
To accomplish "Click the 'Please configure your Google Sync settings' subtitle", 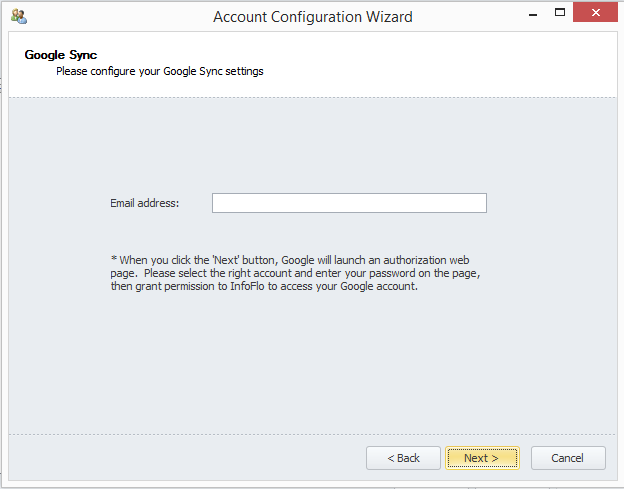I will [159, 71].
